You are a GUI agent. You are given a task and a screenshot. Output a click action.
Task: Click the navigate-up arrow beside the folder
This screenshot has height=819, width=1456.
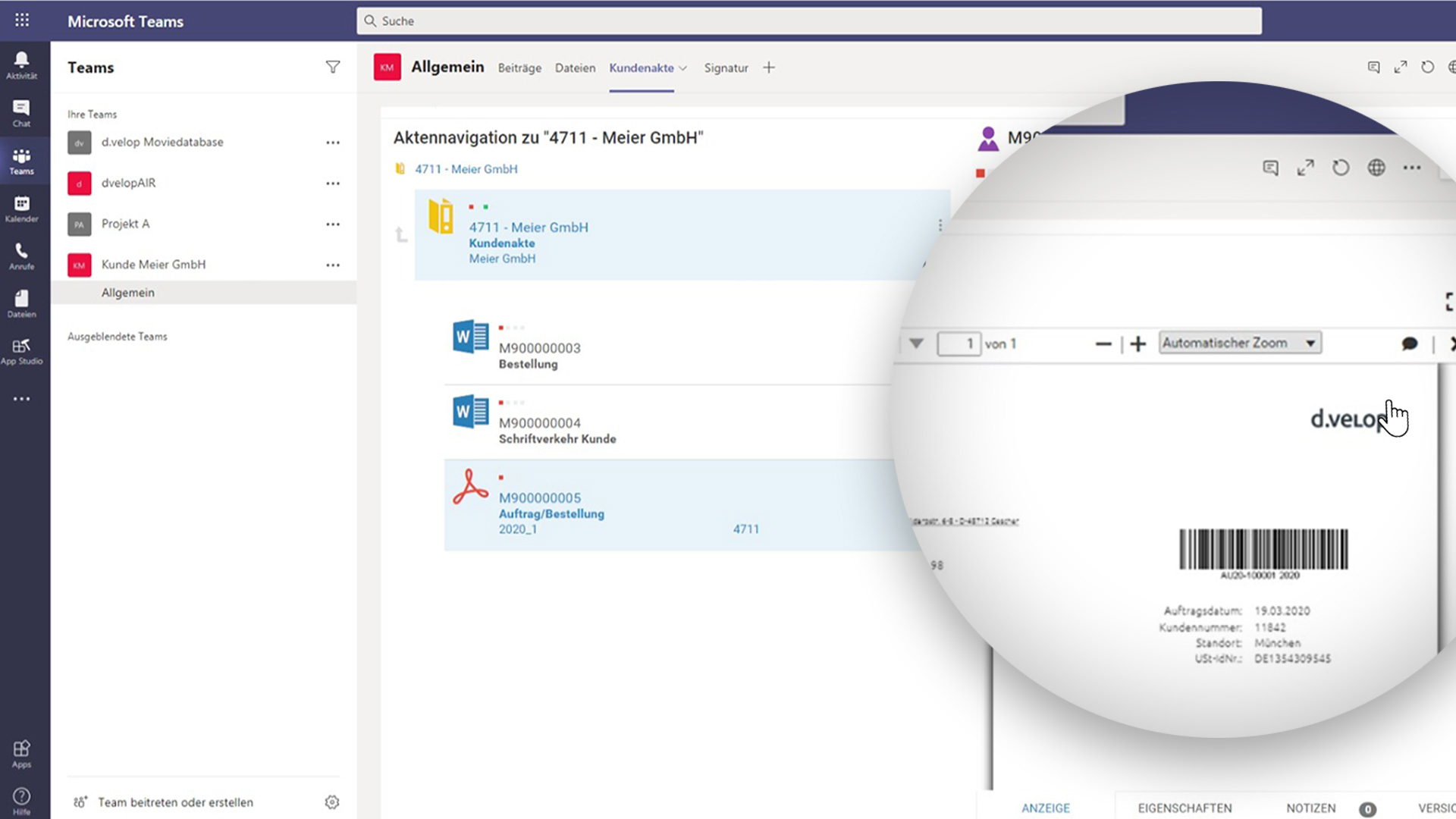pos(401,235)
